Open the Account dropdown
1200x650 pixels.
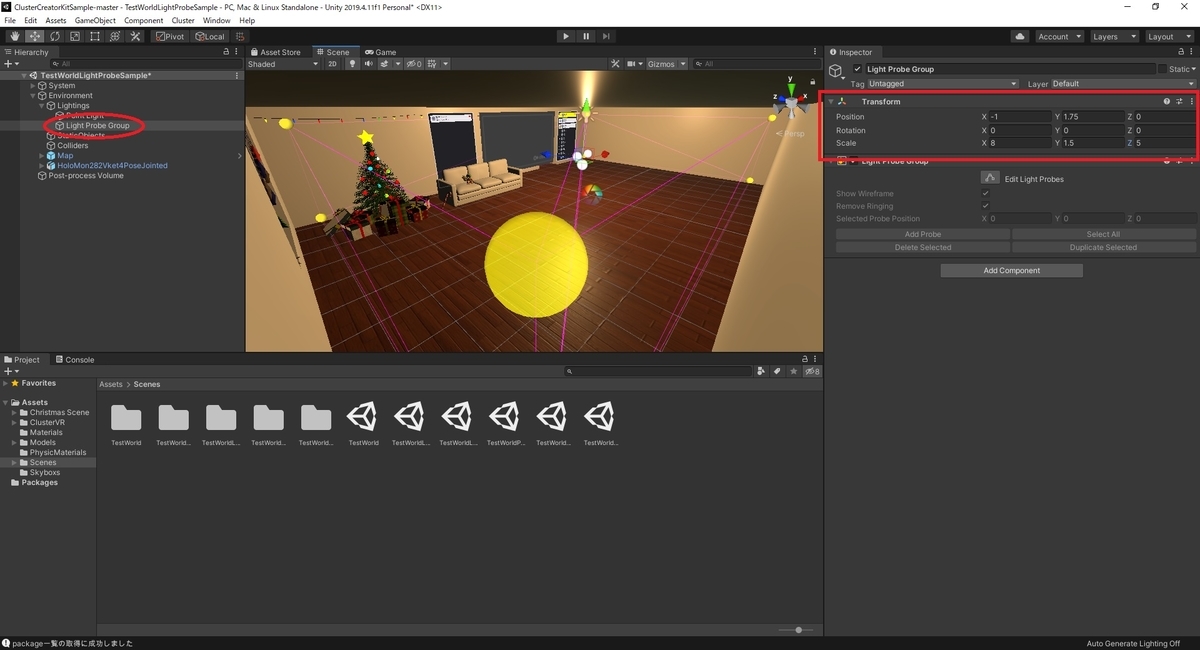click(x=1058, y=36)
